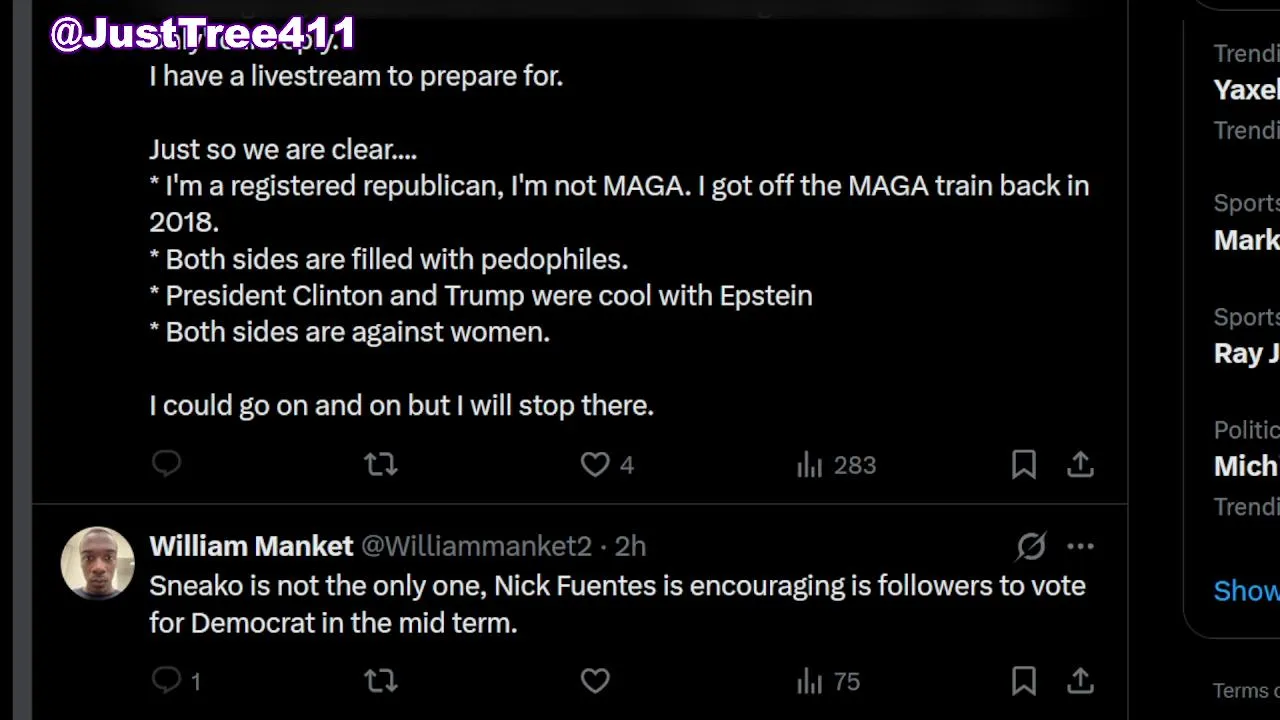Visit the @Williammanket2 handle link

[x=476, y=546]
